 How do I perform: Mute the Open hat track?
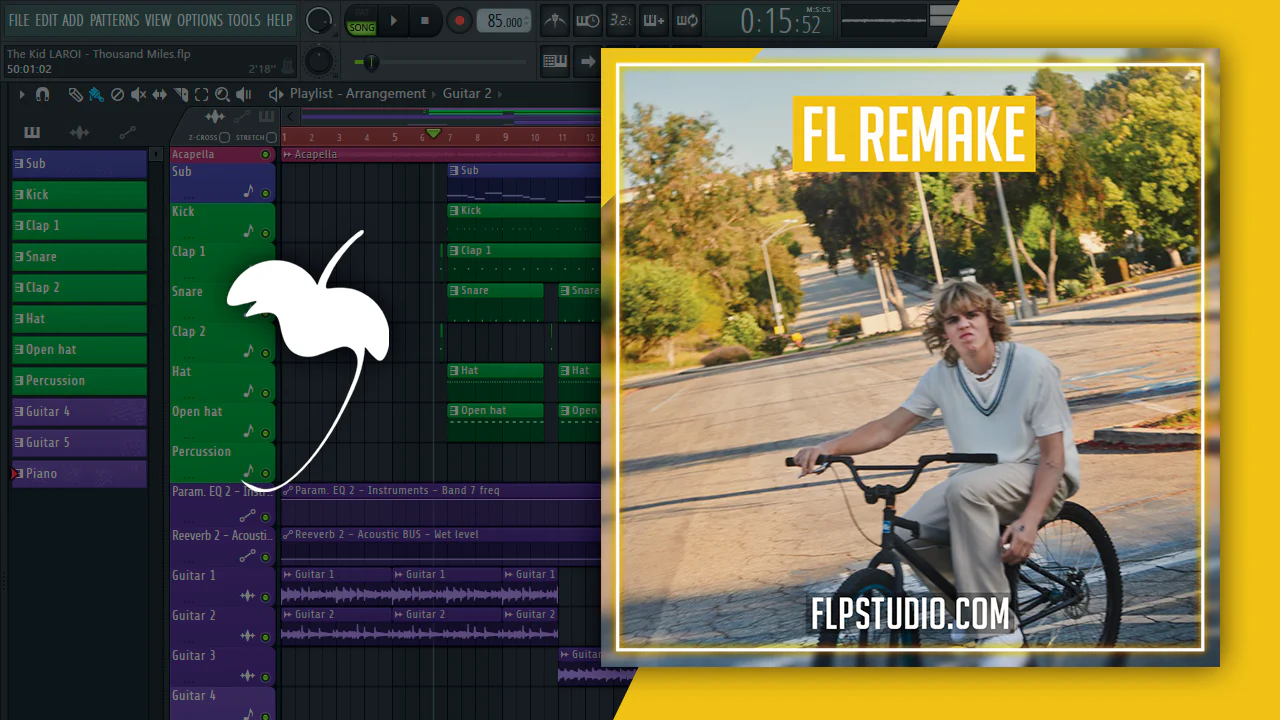pyautogui.click(x=265, y=434)
